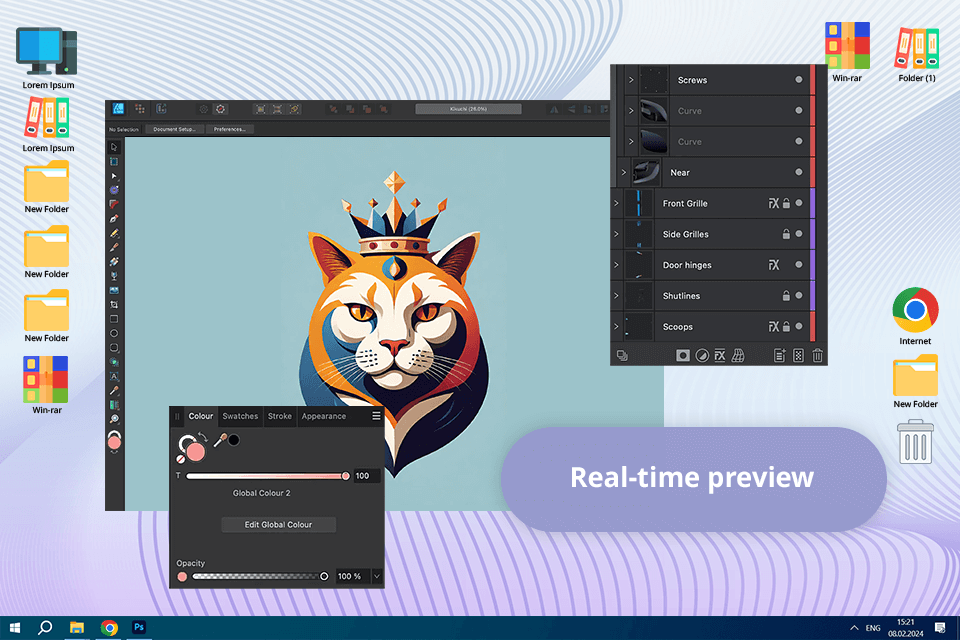Open the Colour panel hamburger menu
The width and height of the screenshot is (960, 640).
(376, 416)
